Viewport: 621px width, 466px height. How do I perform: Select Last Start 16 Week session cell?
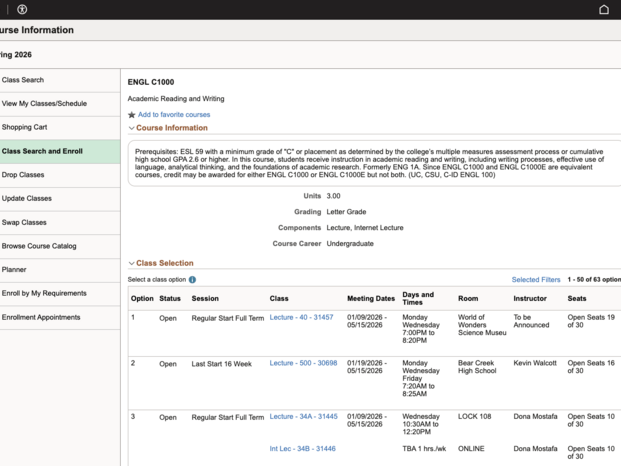(x=222, y=364)
